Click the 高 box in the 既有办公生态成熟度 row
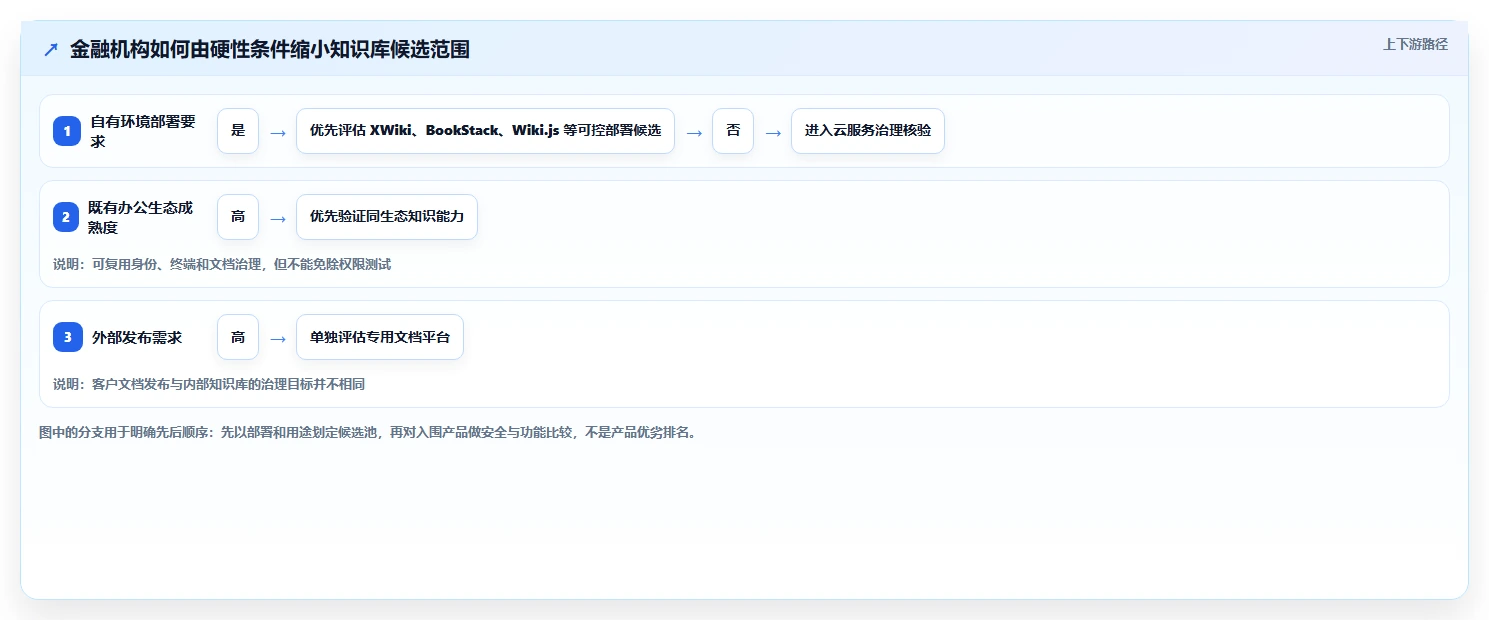1489x620 pixels. click(238, 217)
